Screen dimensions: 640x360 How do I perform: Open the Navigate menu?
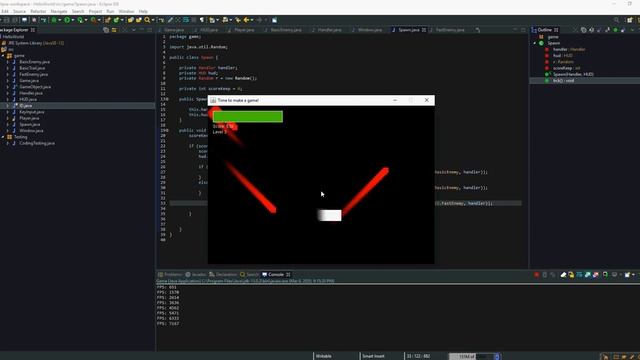(59, 11)
